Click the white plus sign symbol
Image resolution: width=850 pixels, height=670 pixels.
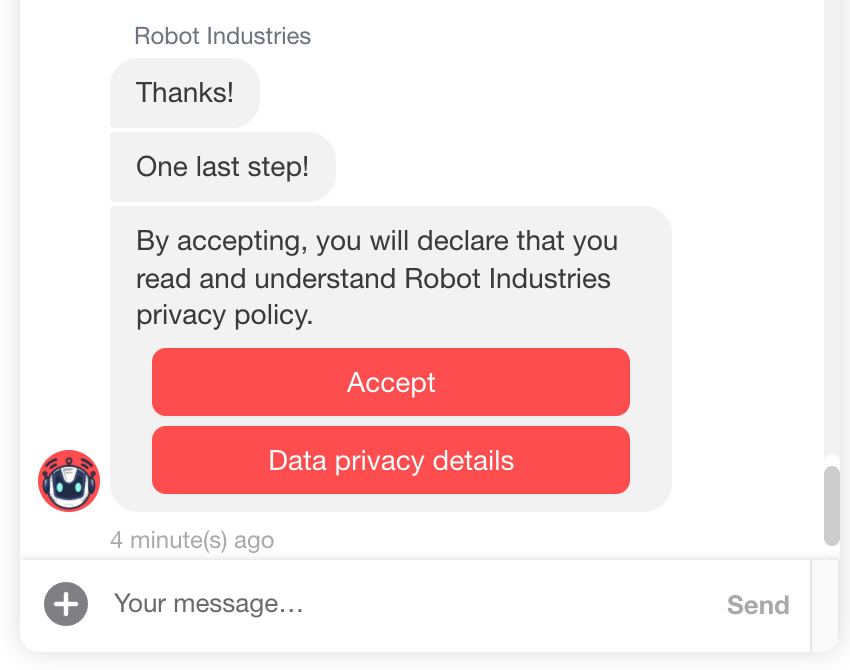[x=66, y=604]
